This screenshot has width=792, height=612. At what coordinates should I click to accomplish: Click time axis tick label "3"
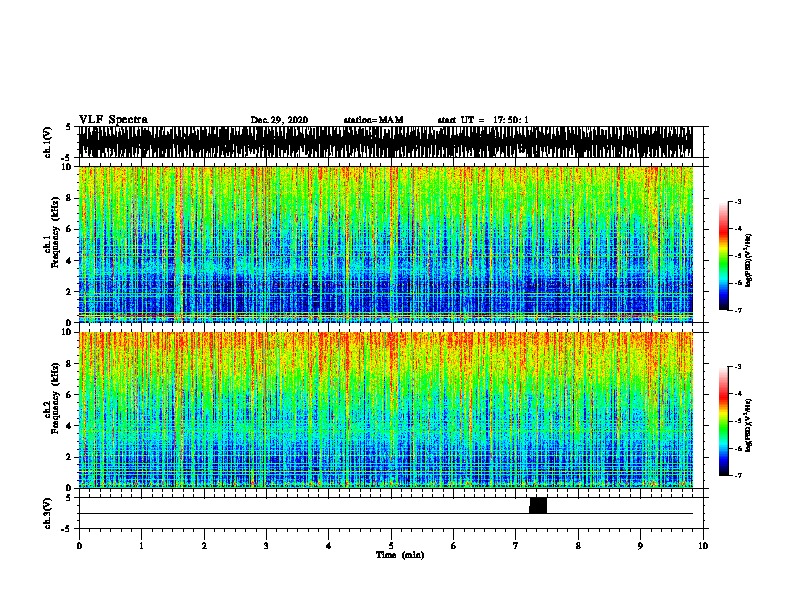point(266,545)
